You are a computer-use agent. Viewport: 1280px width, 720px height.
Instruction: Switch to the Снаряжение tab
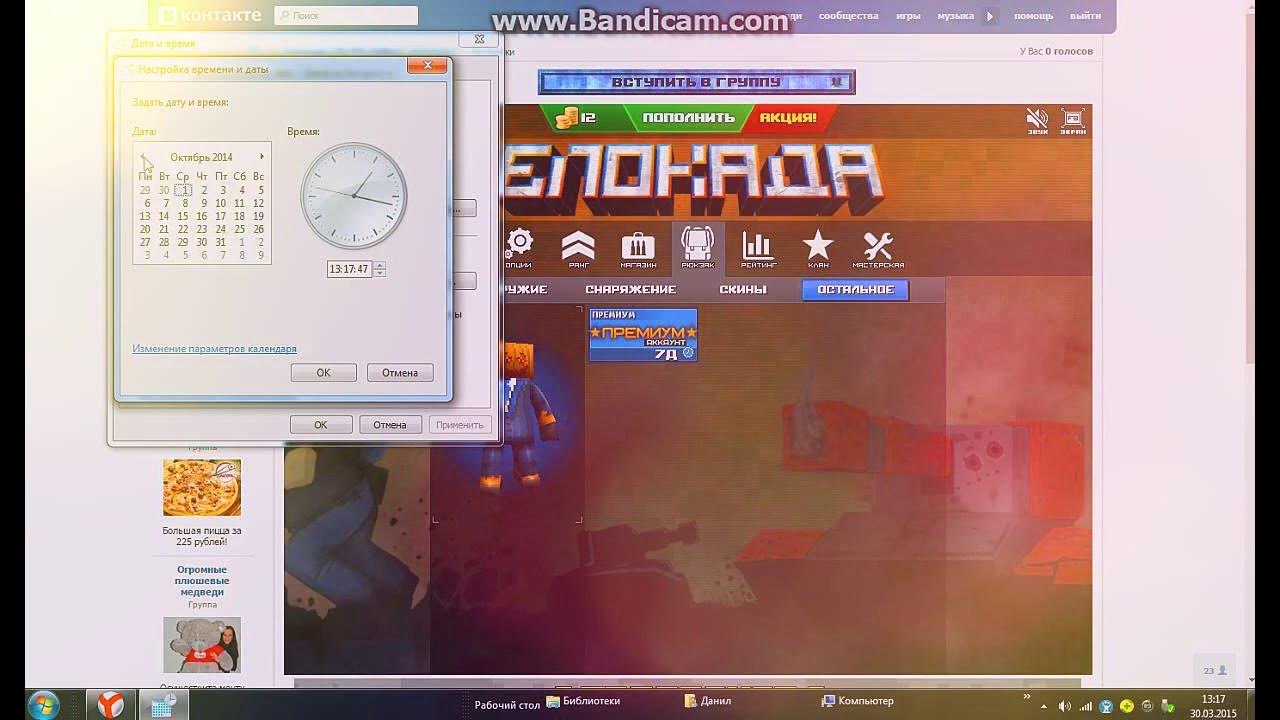coord(631,289)
